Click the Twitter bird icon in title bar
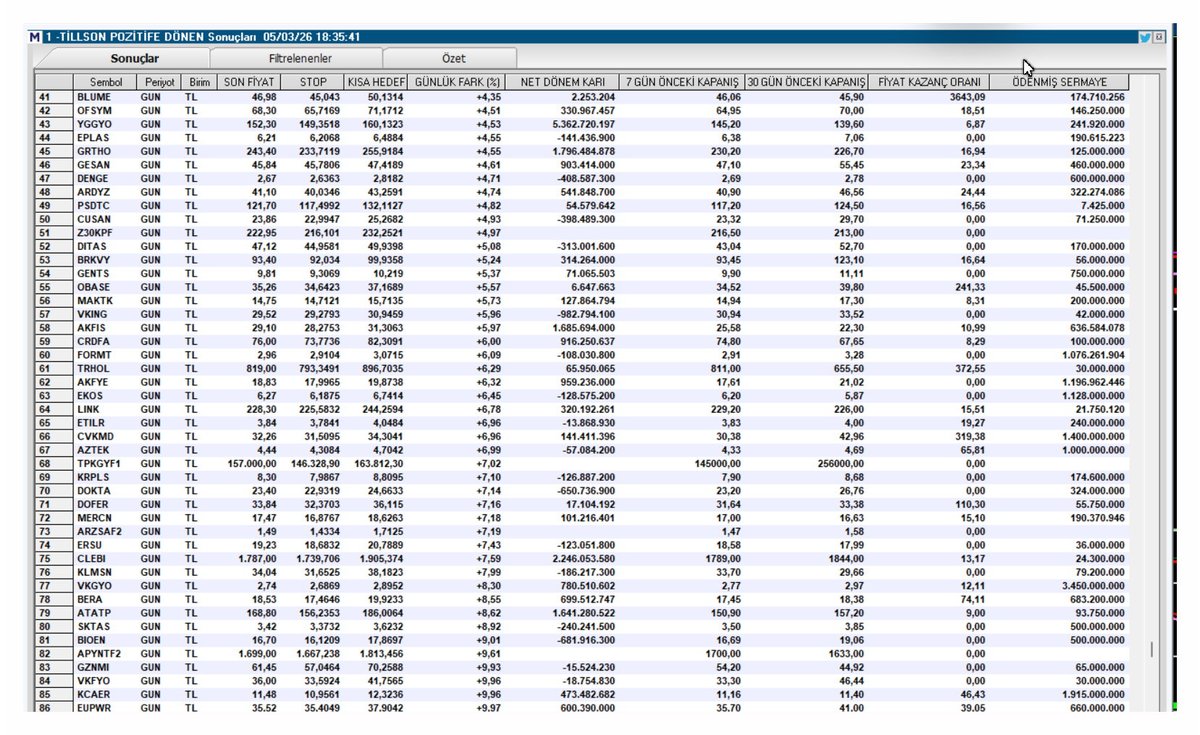 pos(1144,37)
